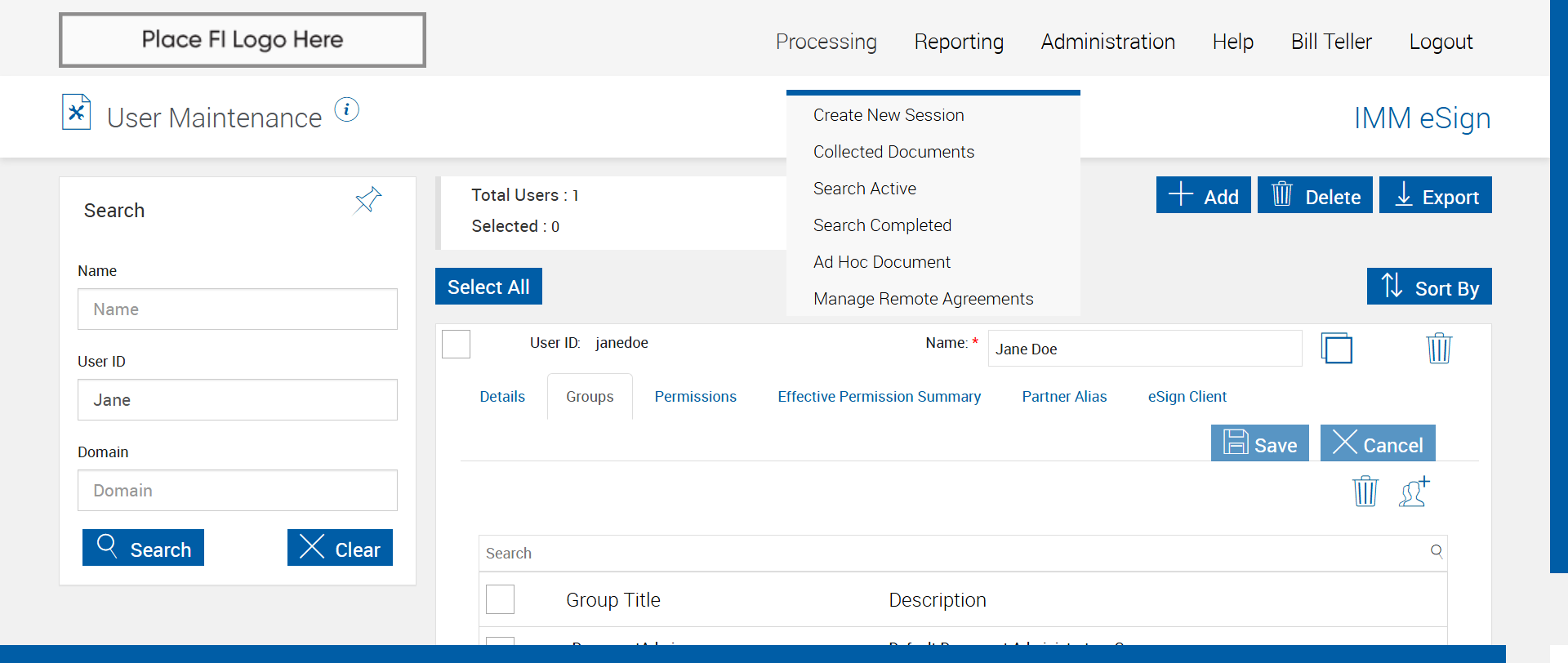The height and width of the screenshot is (663, 1568).
Task: Click the trash icon above the groups table
Action: pos(1365,492)
